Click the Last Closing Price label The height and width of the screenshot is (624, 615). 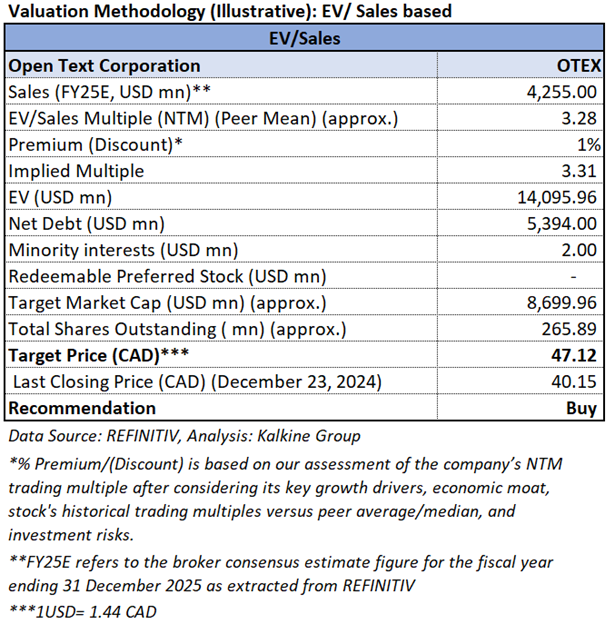pyautogui.click(x=197, y=382)
